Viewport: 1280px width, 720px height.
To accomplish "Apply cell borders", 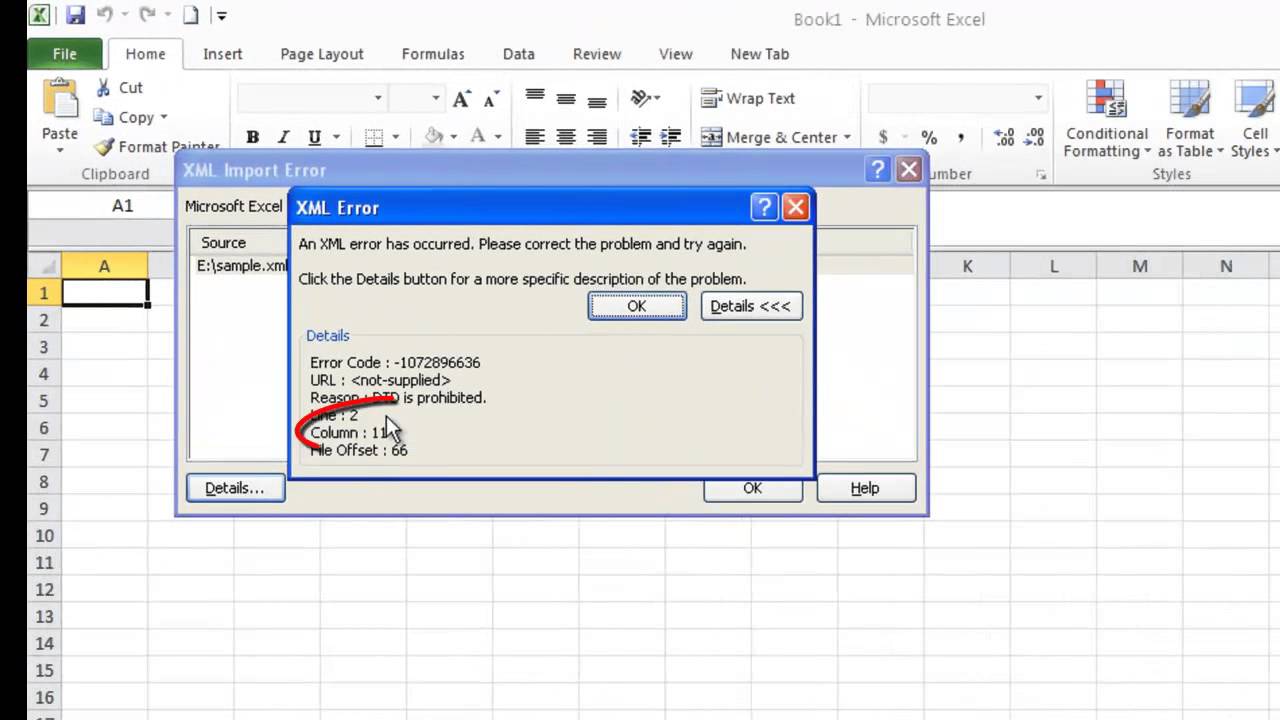I will tap(374, 137).
